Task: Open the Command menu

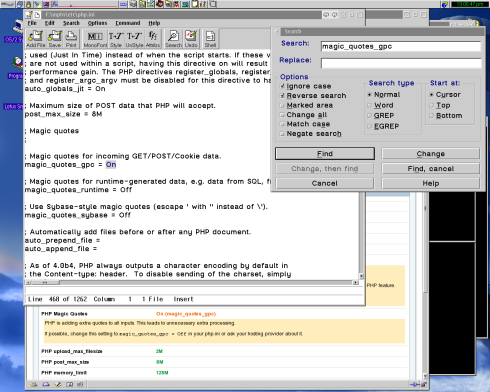Action: [x=128, y=23]
